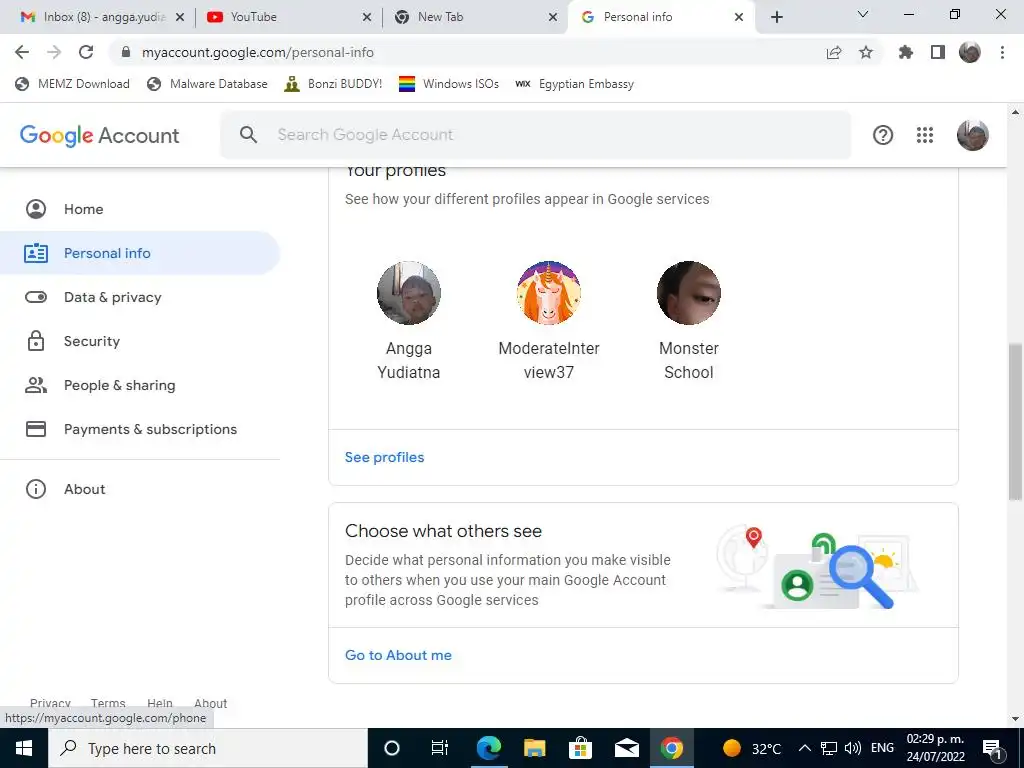The height and width of the screenshot is (768, 1024).
Task: Open the Help question mark icon
Action: coord(883,135)
